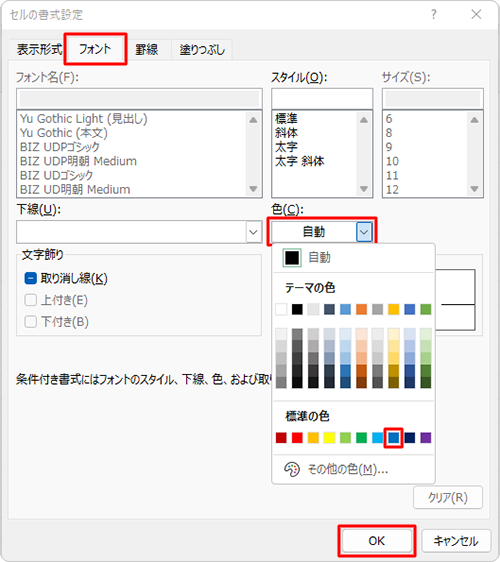Select the 自動 black color swatch
This screenshot has height=562, width=500.
coord(292,257)
